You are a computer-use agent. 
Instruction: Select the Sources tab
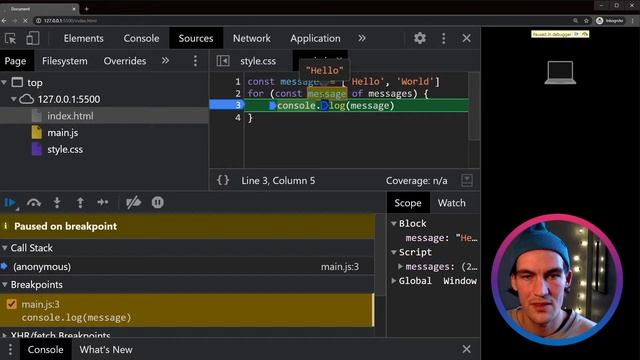[x=196, y=38]
